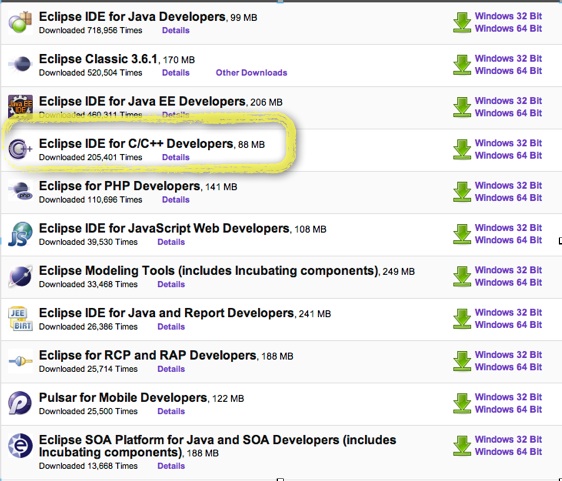The width and height of the screenshot is (562, 481).
Task: Open Details for Eclipse IDE for C/C++ Developers
Action: (176, 157)
